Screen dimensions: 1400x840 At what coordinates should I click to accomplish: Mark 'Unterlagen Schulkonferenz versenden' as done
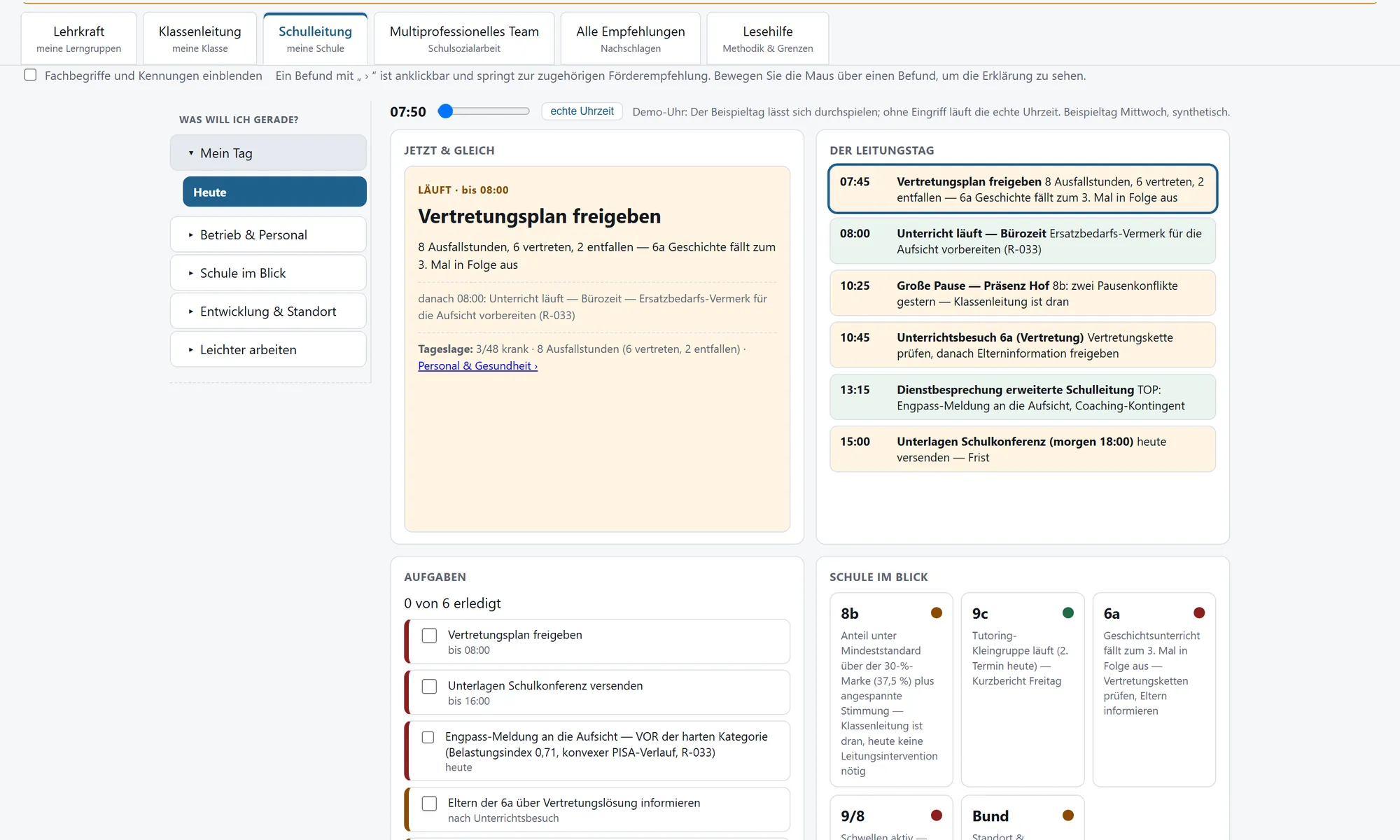pyautogui.click(x=429, y=686)
